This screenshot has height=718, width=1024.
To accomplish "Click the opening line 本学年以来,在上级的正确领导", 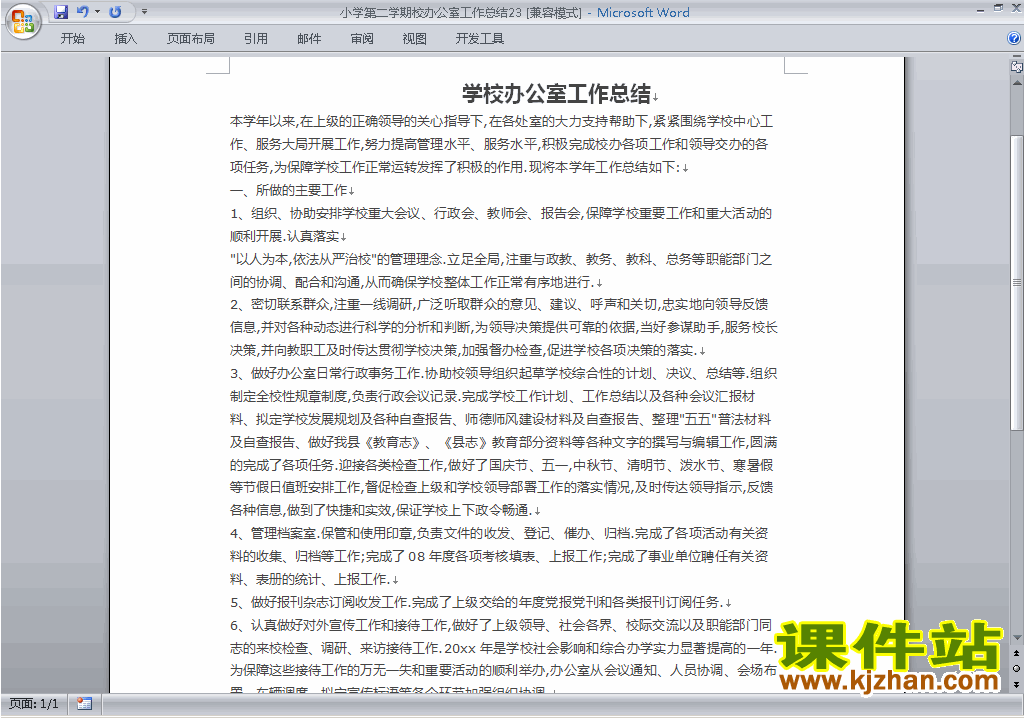I will [502, 122].
